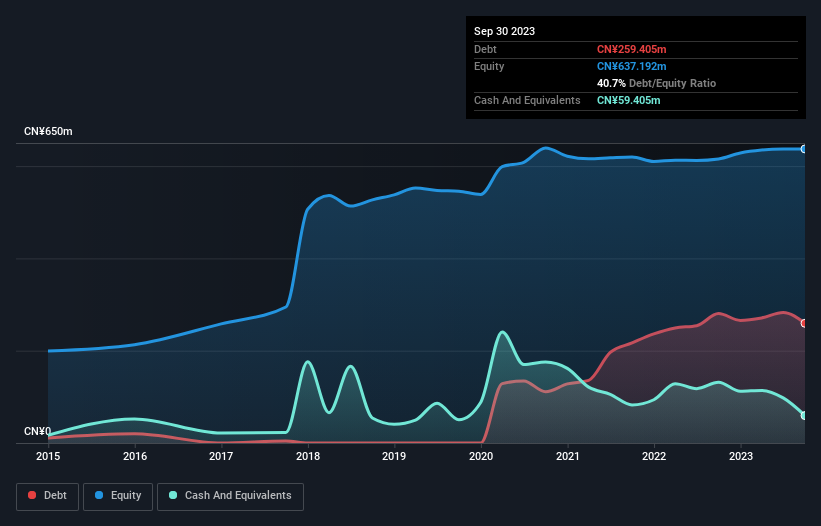Toggle the Debt series legend button
The image size is (821, 526).
click(x=48, y=496)
